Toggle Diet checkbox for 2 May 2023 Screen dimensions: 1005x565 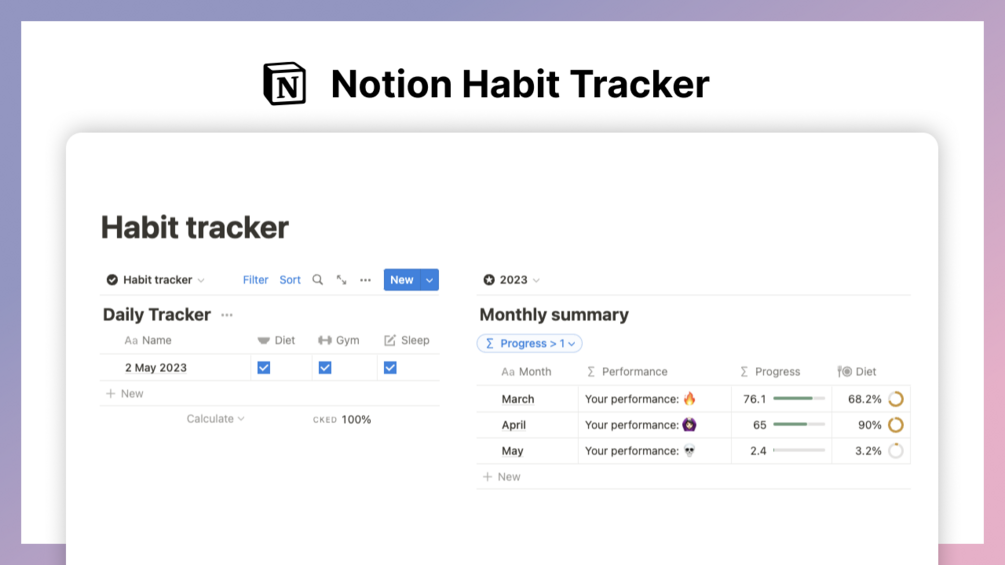point(263,368)
